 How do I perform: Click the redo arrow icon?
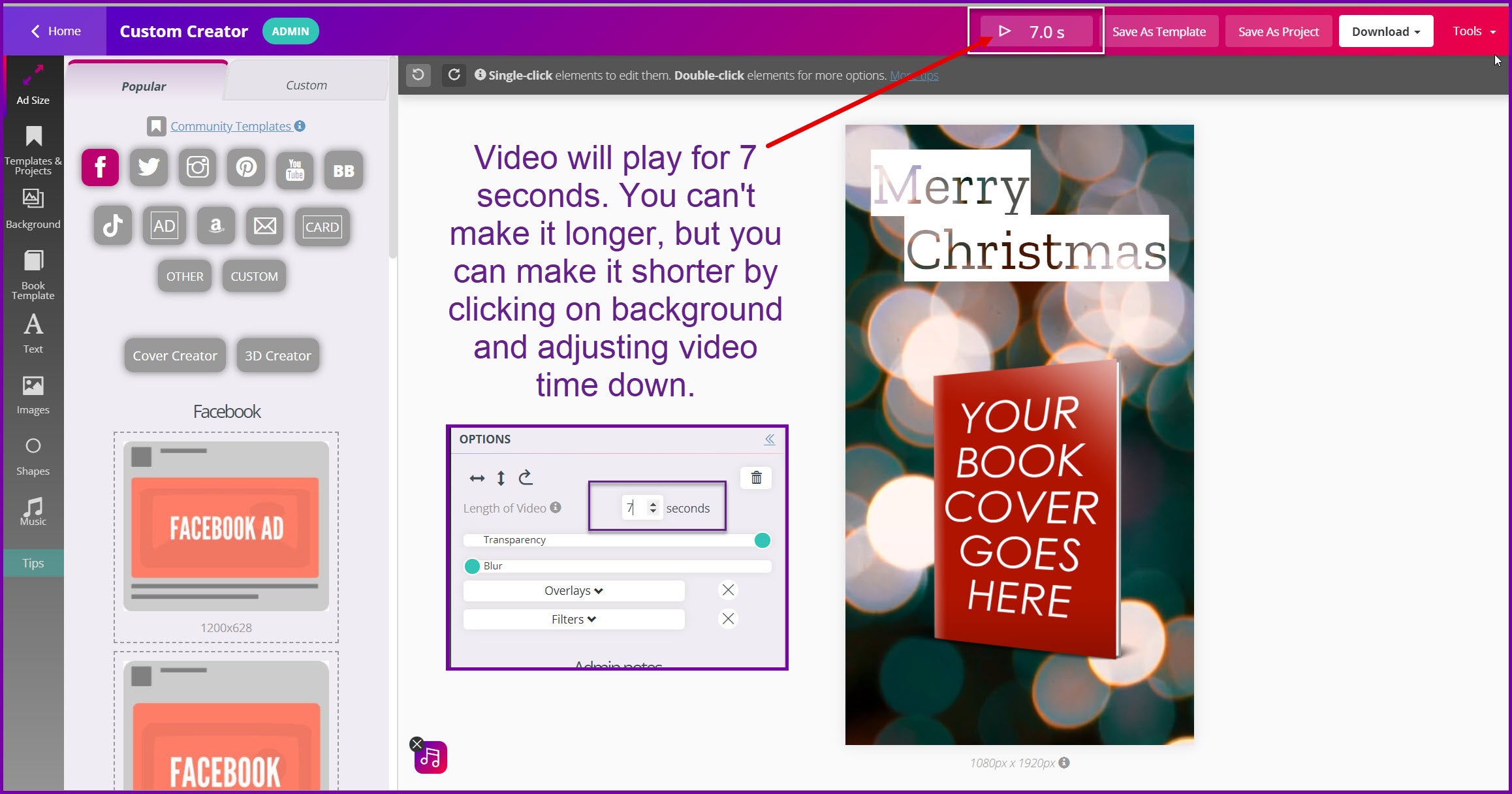point(454,75)
